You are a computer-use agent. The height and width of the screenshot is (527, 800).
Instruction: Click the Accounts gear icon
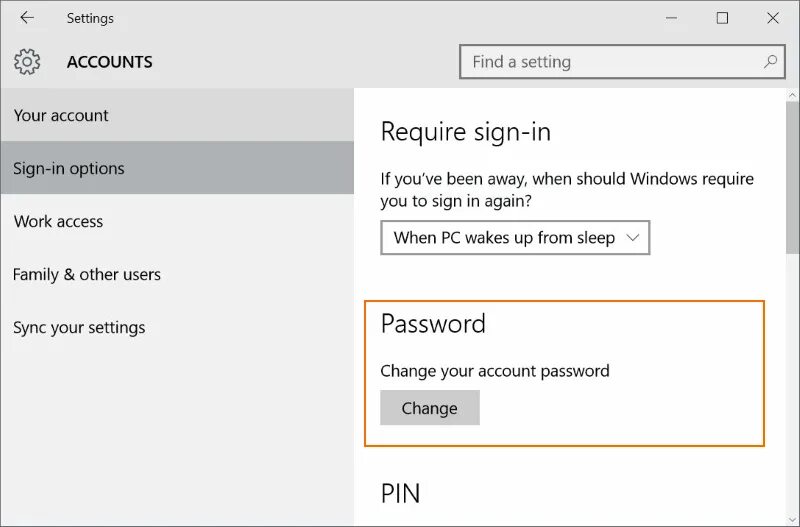click(x=27, y=62)
